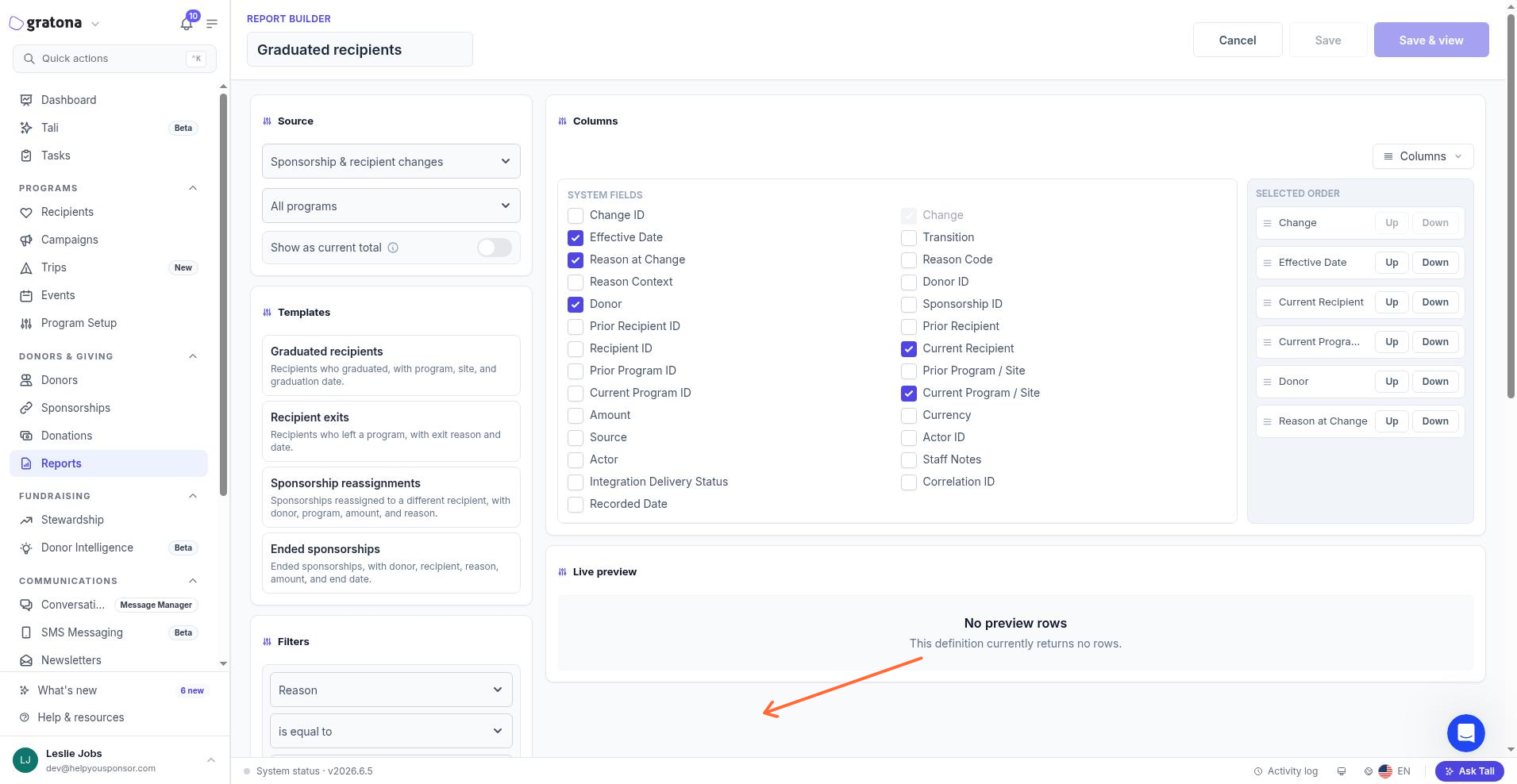
Task: Open Newsletters in the sidebar
Action: tap(109, 660)
